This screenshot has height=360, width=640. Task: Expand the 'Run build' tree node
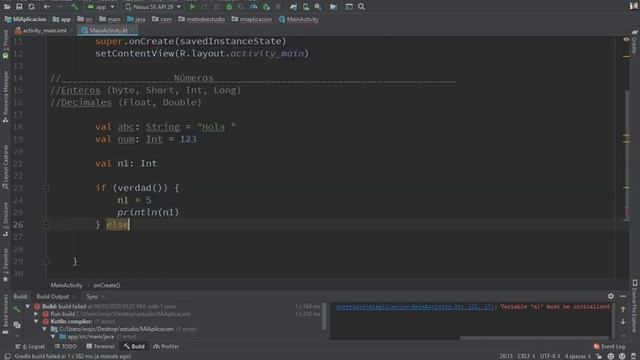pos(36,314)
